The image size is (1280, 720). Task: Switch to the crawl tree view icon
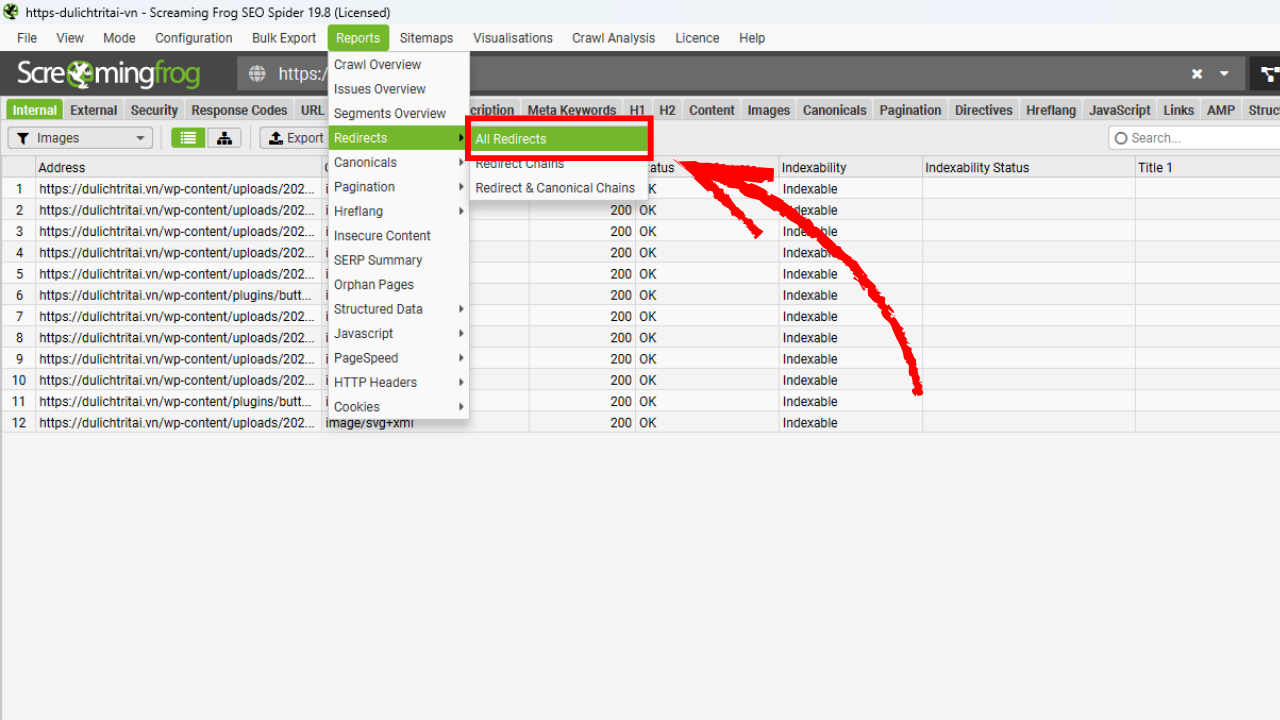tap(224, 138)
